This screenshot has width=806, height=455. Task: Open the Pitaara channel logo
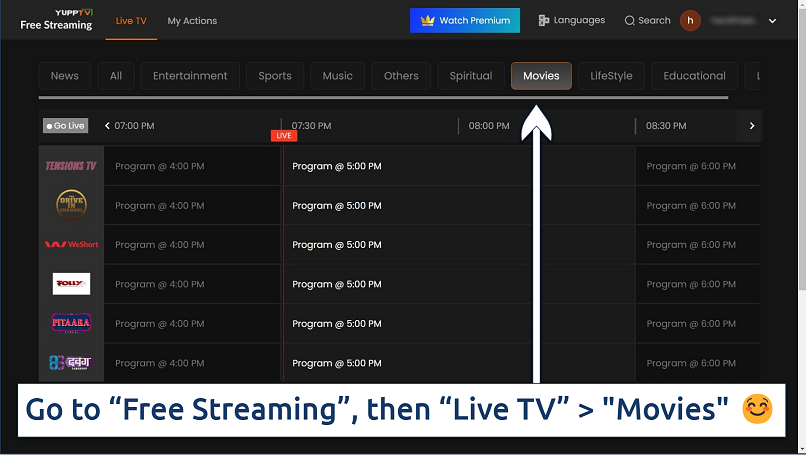(x=71, y=323)
